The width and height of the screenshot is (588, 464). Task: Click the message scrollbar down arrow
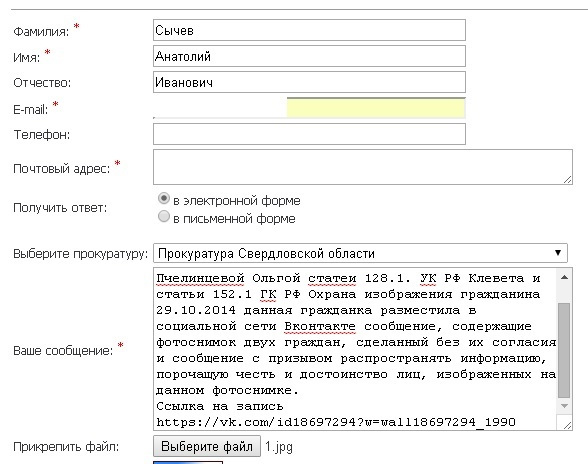click(x=564, y=406)
